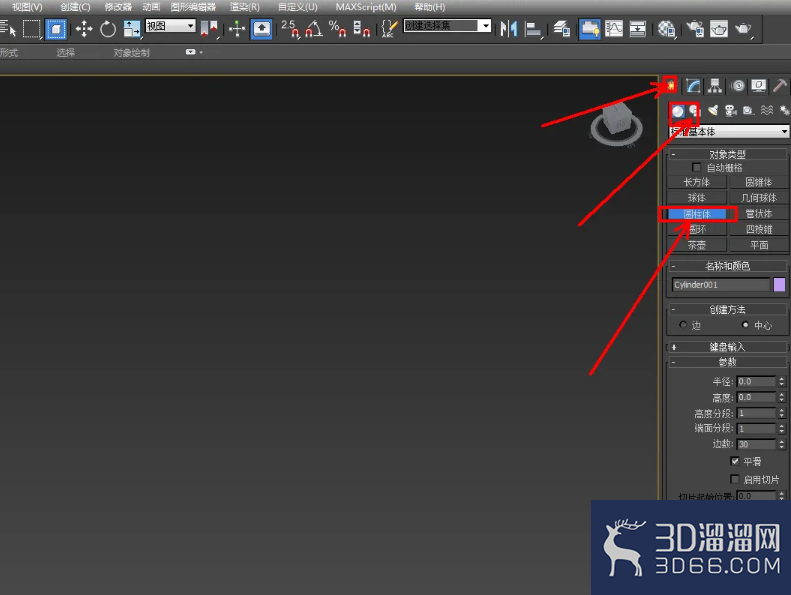Click the 平面 plane button
Viewport: 791px width, 595px height.
click(759, 245)
